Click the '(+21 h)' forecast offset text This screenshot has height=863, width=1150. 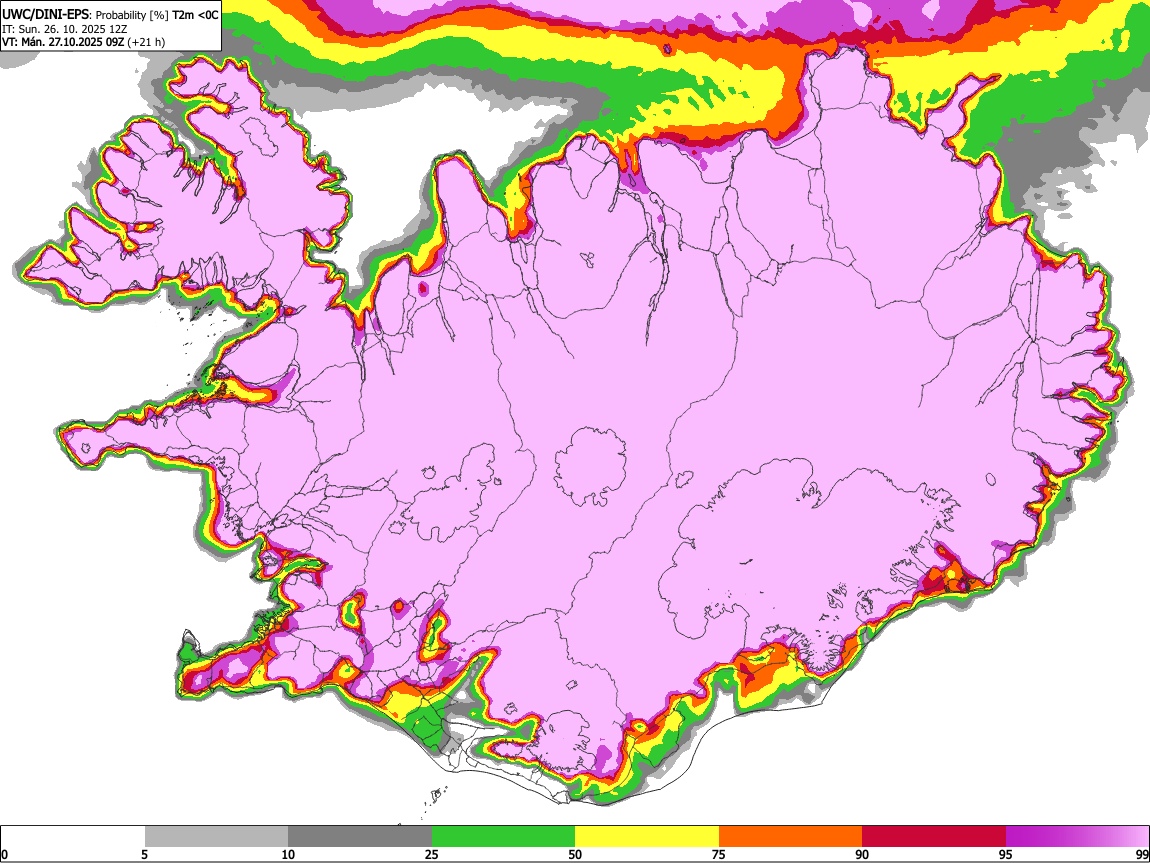(146, 42)
